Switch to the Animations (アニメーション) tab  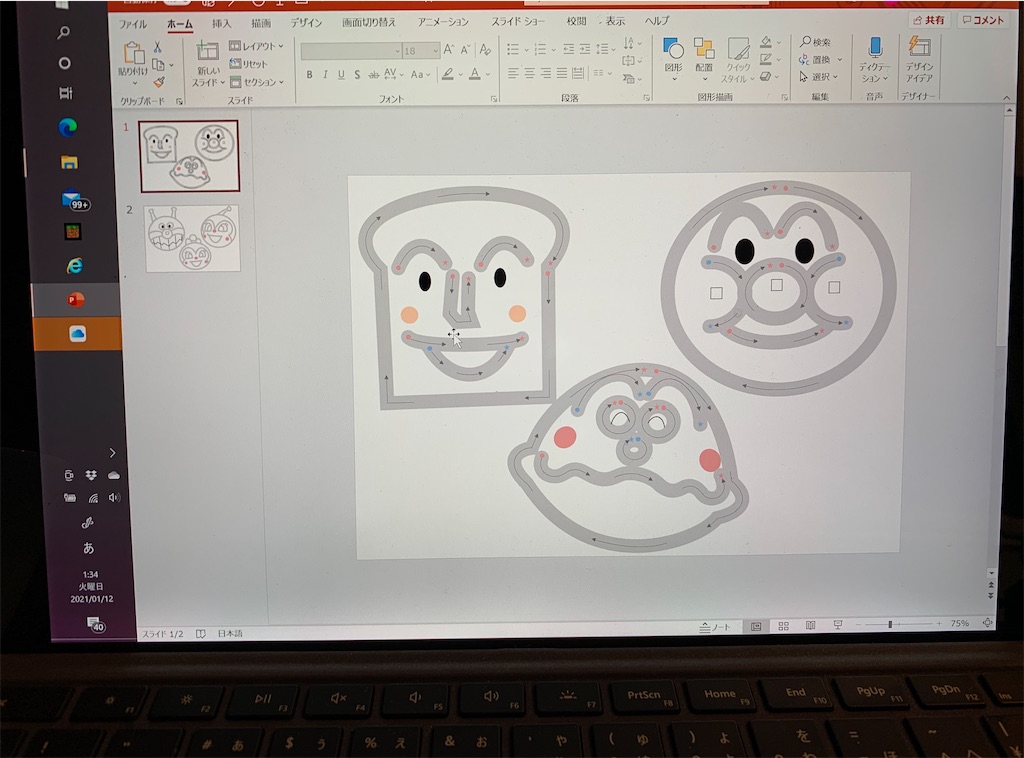(443, 22)
